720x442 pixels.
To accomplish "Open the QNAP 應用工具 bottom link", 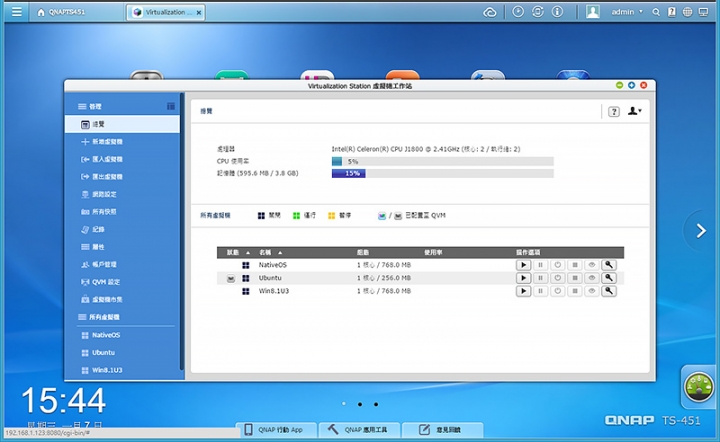I will click(358, 430).
